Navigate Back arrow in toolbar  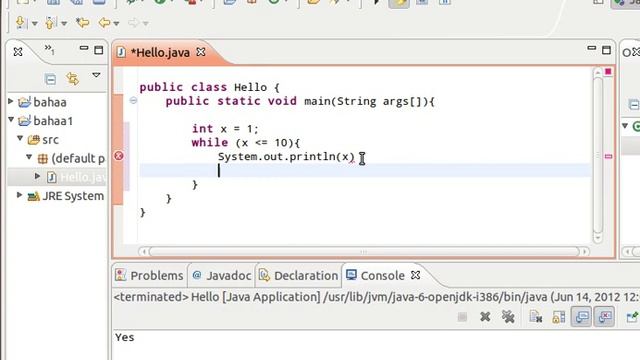coord(104,22)
